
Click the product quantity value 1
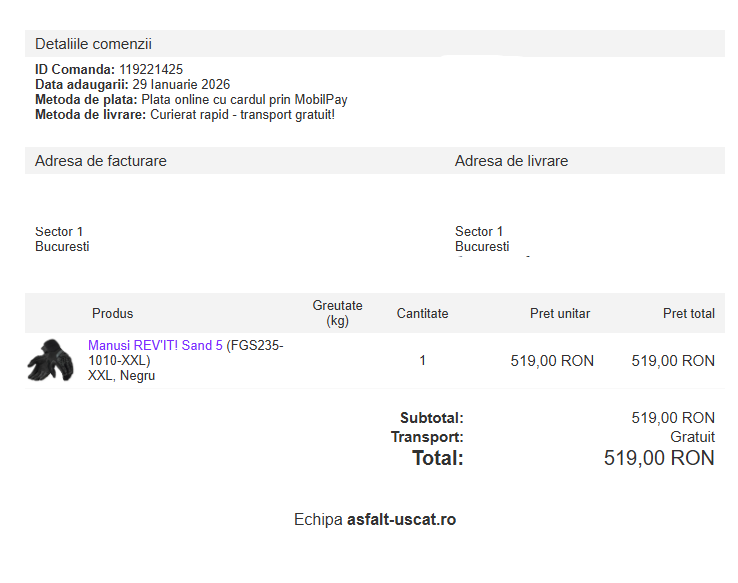(x=422, y=361)
